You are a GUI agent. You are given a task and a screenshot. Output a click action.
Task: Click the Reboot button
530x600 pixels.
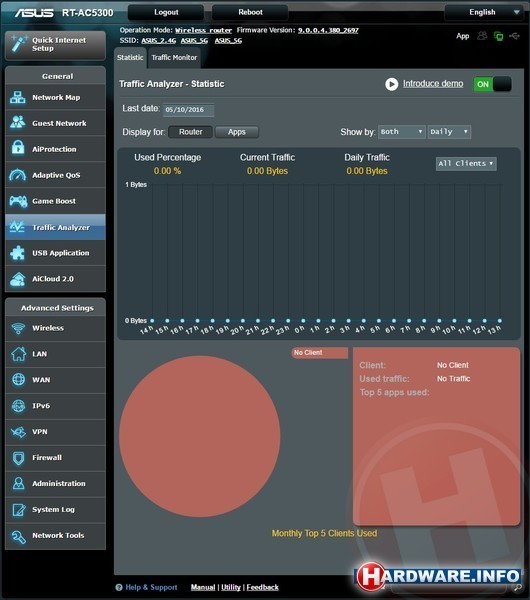point(250,12)
